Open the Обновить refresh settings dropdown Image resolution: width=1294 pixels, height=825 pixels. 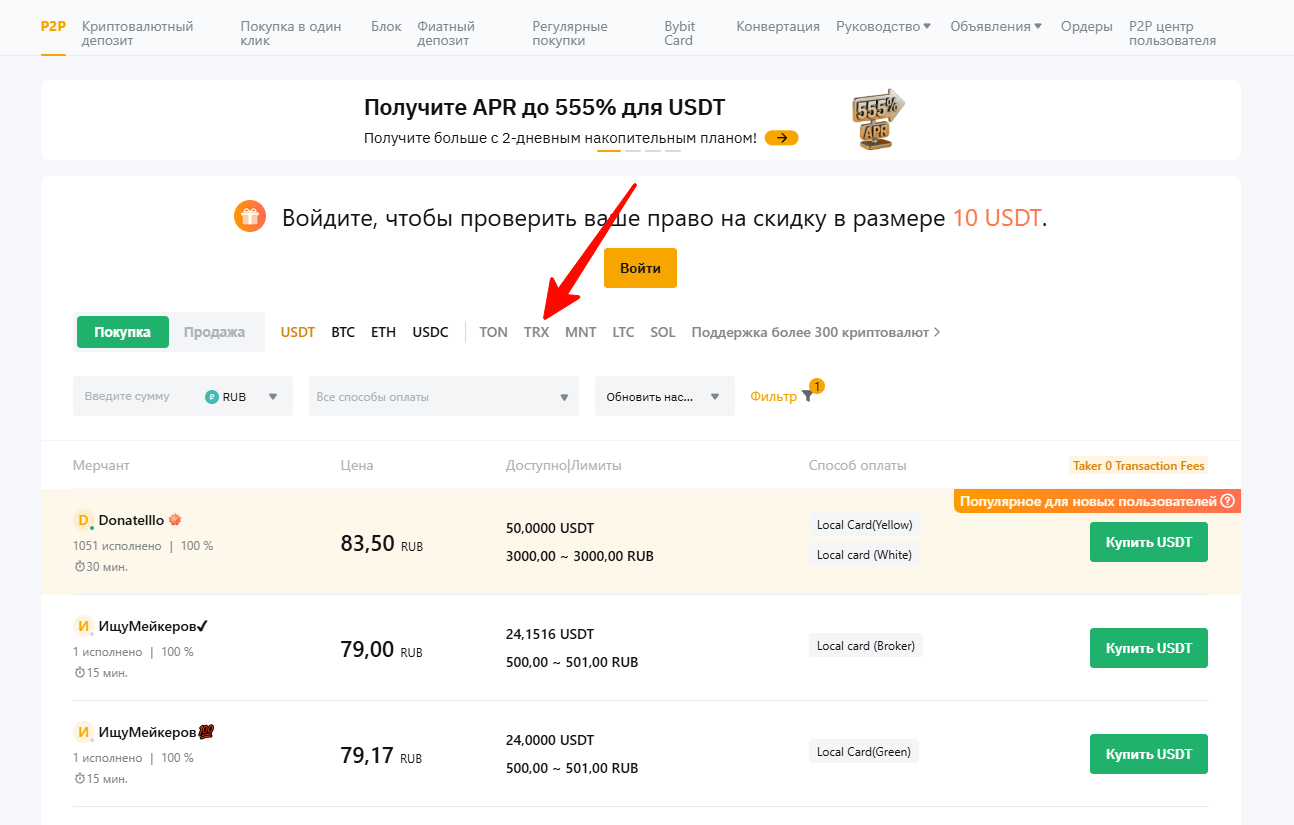coord(664,397)
